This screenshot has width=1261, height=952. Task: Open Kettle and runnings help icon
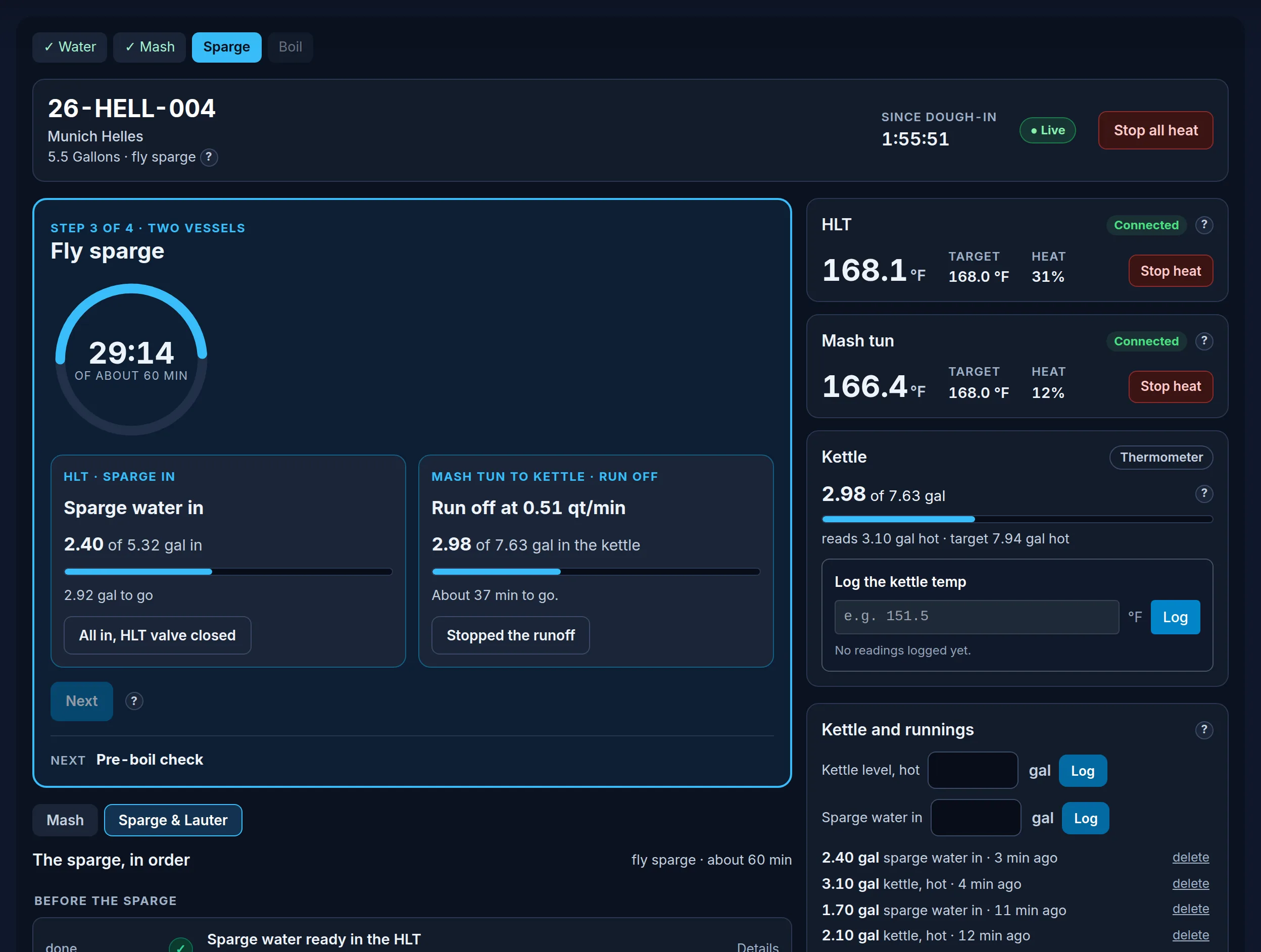(1204, 730)
